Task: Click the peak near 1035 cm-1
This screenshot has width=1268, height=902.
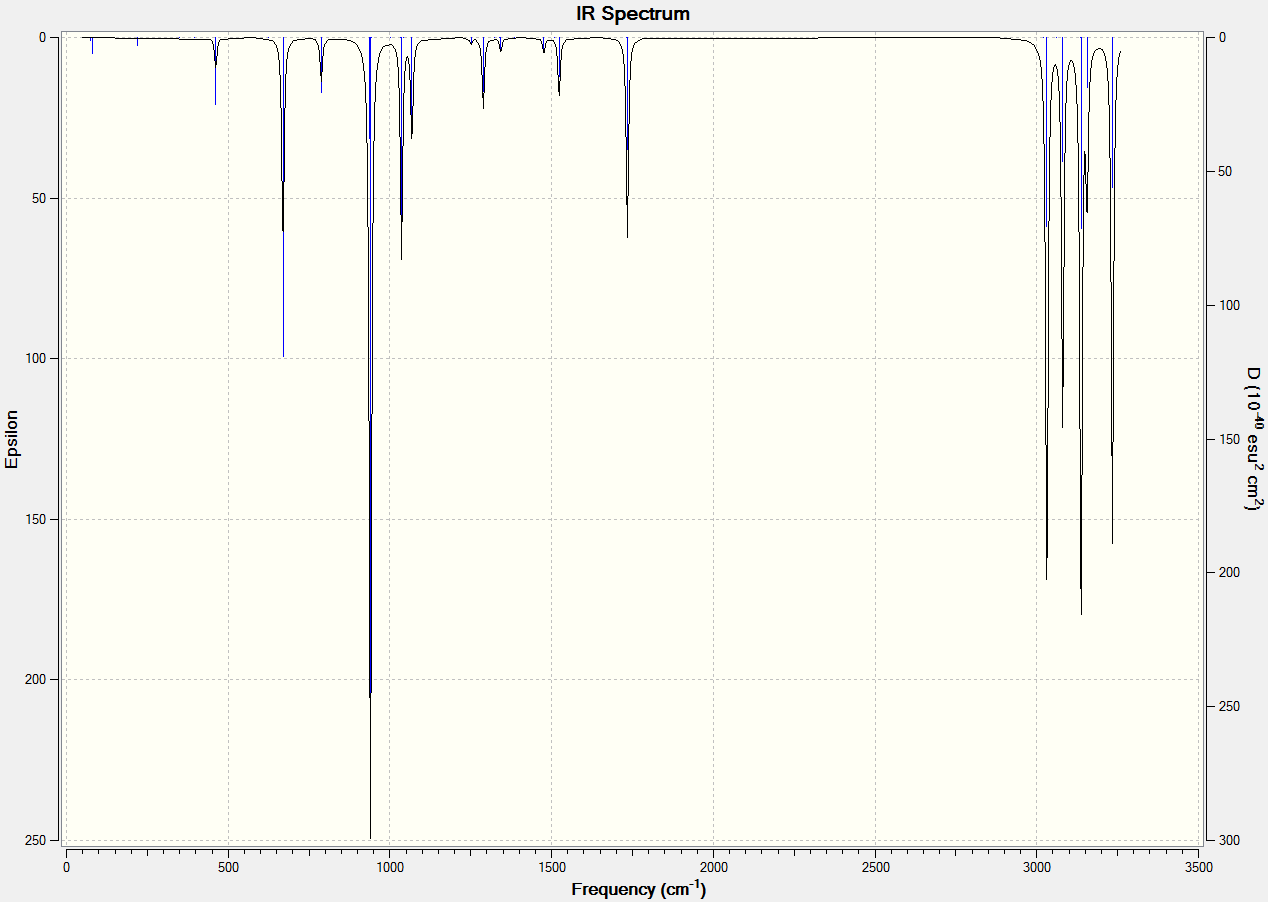Action: pos(401,257)
